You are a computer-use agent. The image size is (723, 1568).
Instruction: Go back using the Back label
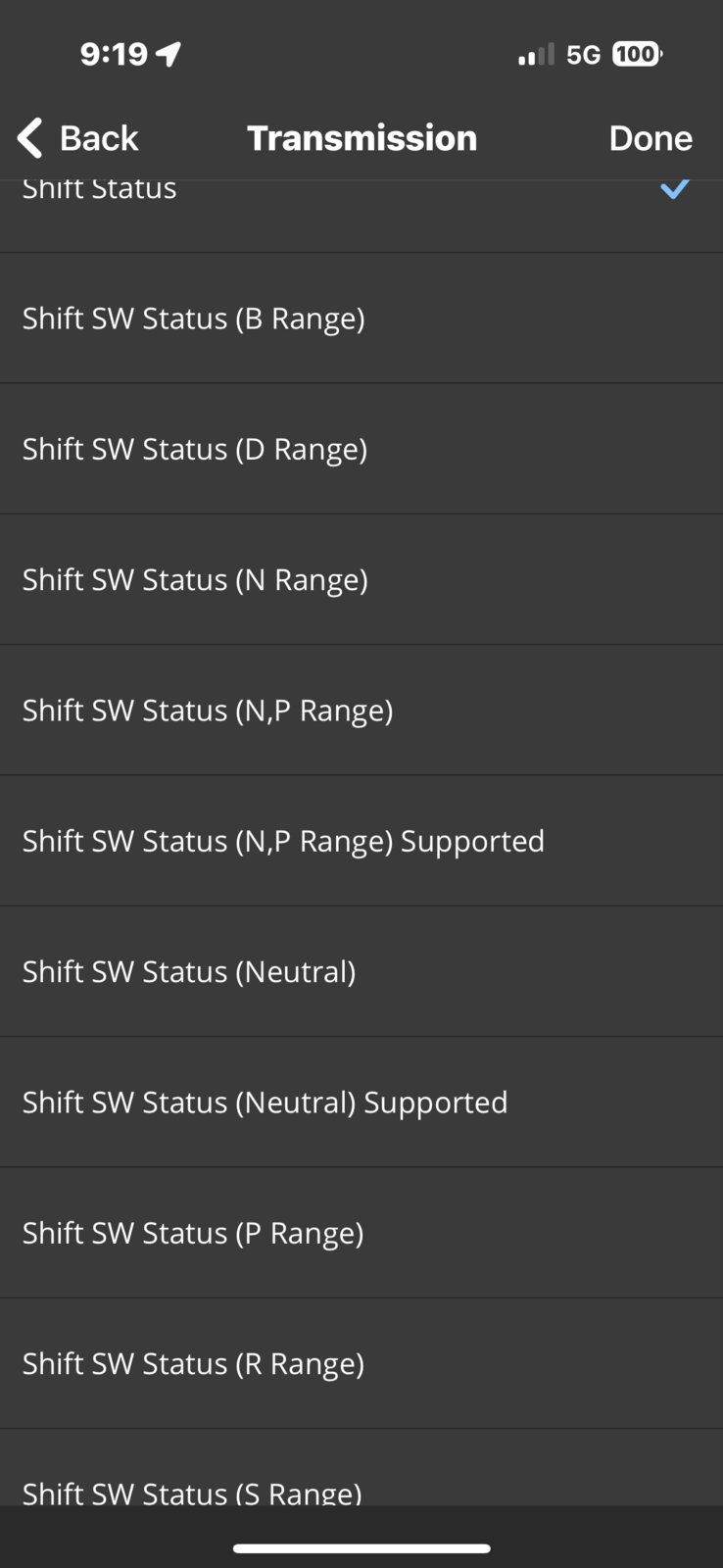point(99,138)
